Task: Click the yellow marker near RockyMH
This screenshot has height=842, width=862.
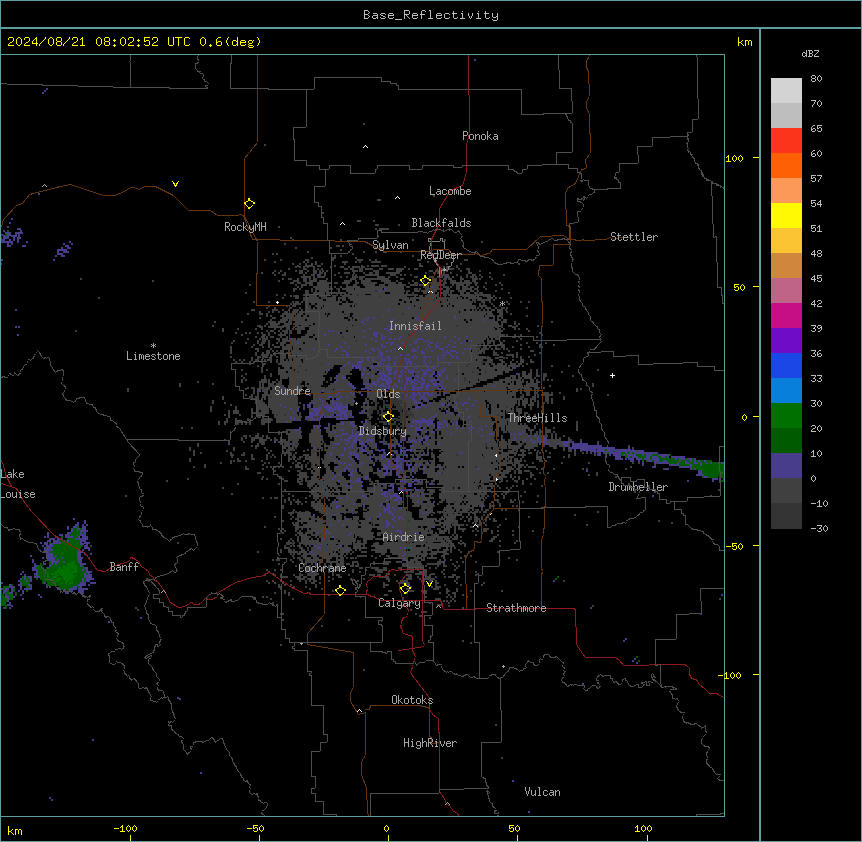Action: pyautogui.click(x=249, y=204)
